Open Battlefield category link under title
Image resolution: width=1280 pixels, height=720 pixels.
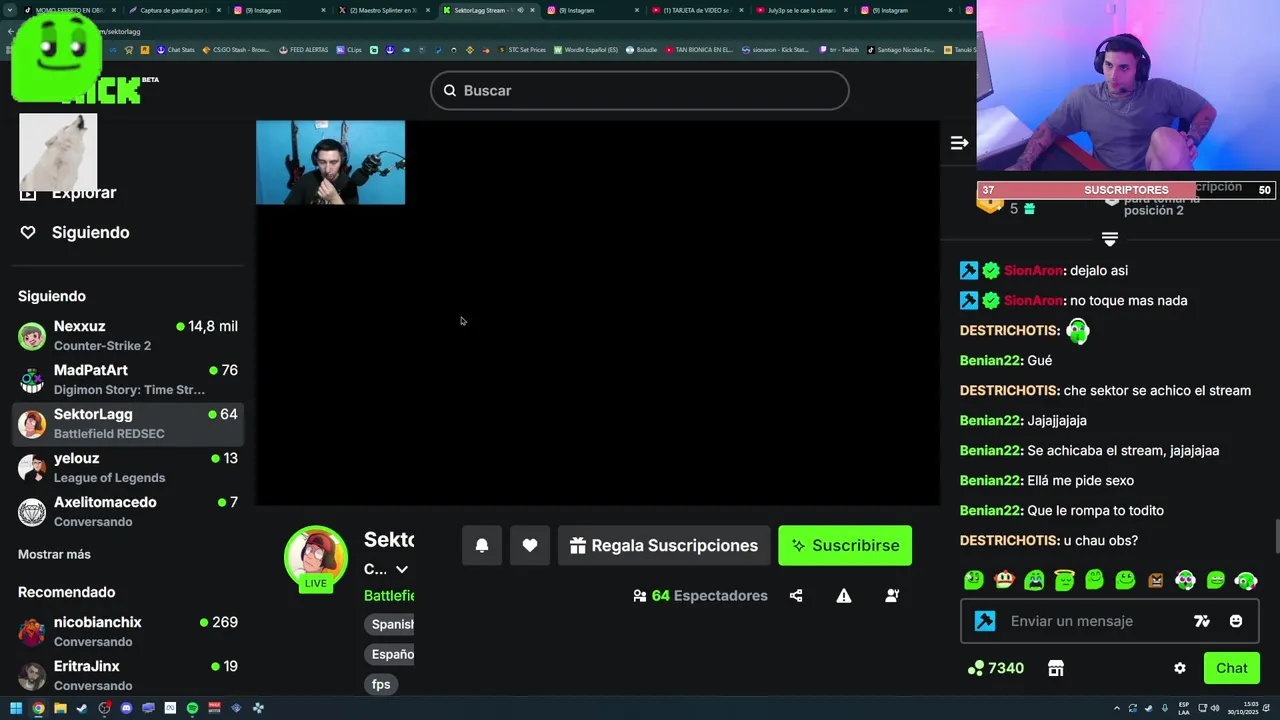[x=389, y=595]
